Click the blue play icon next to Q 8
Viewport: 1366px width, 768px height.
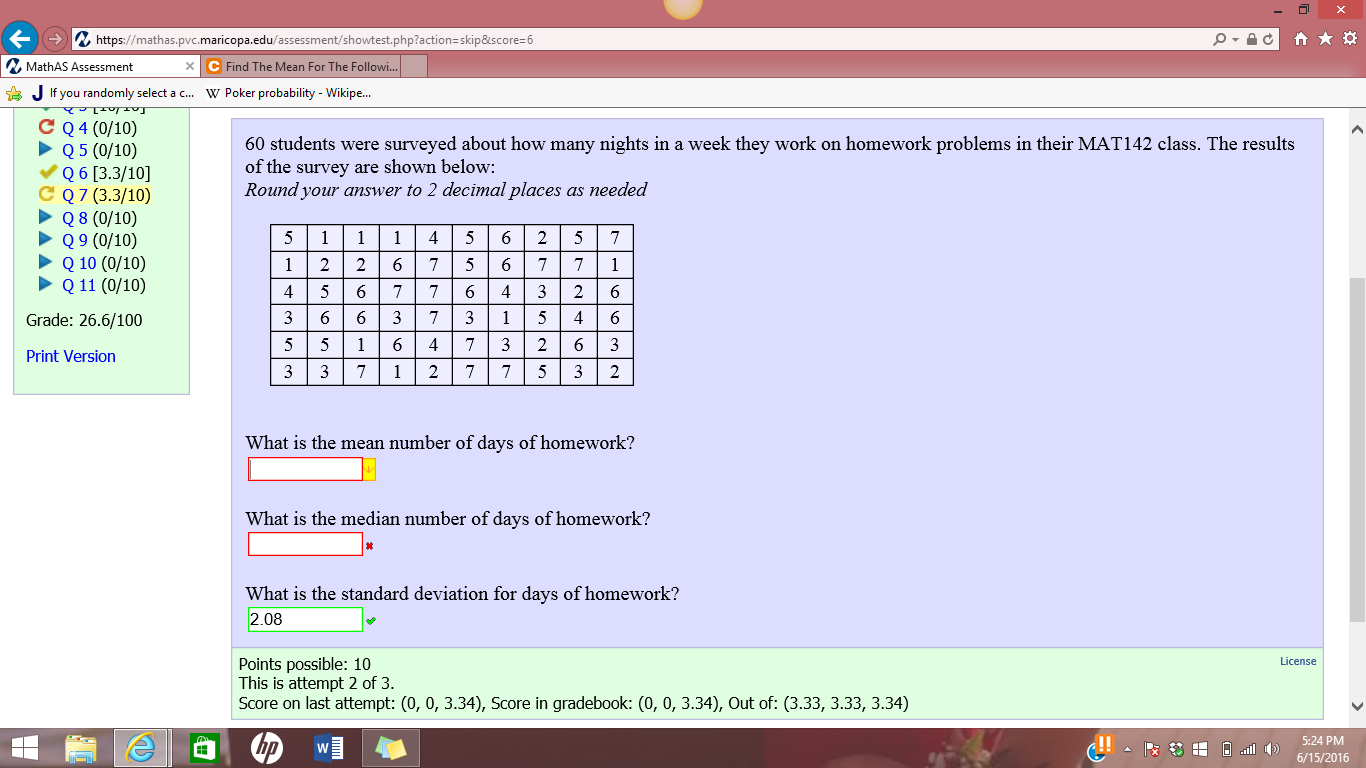[x=44, y=217]
